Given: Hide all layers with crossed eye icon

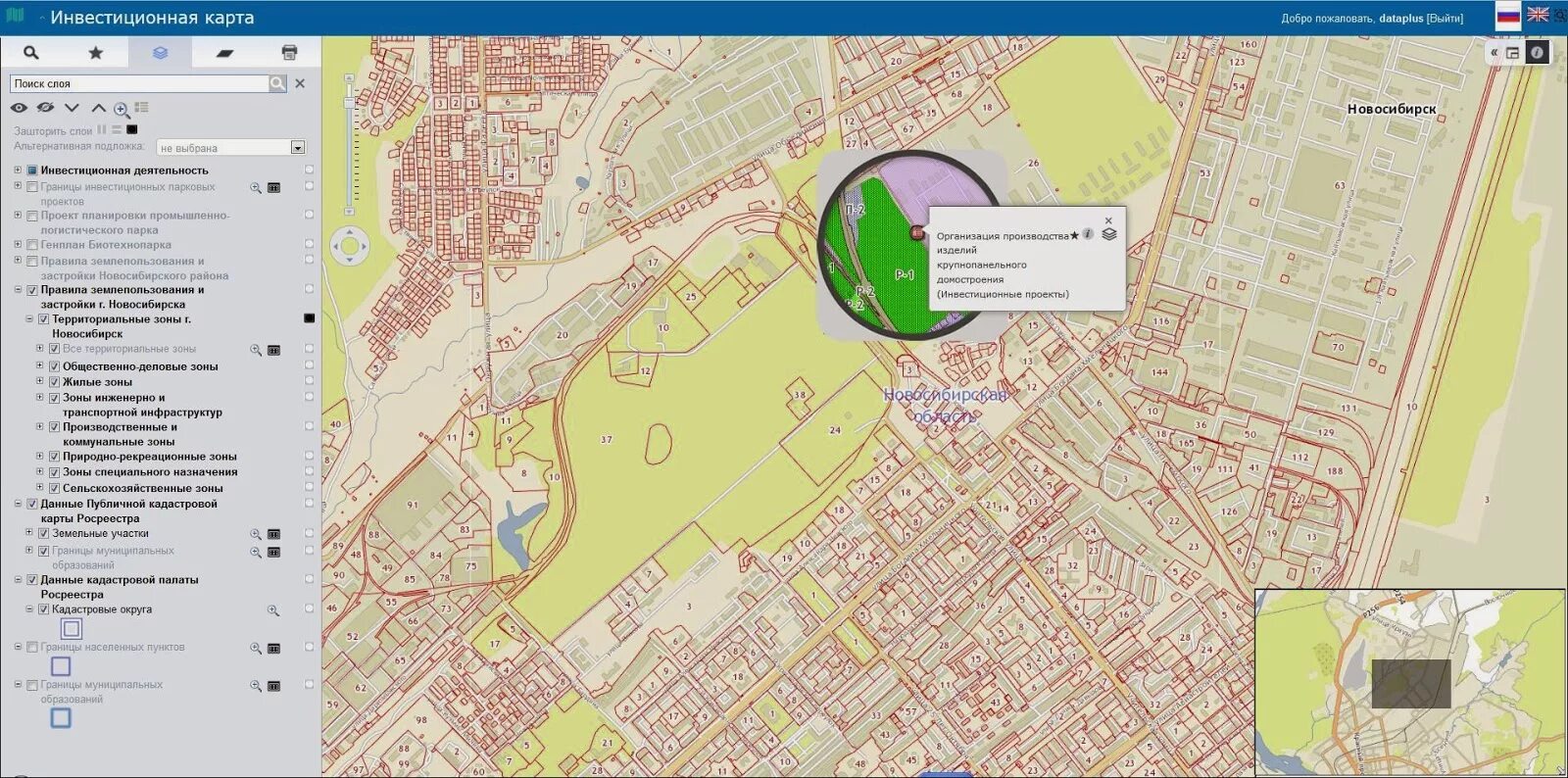Looking at the screenshot, I should click(45, 108).
